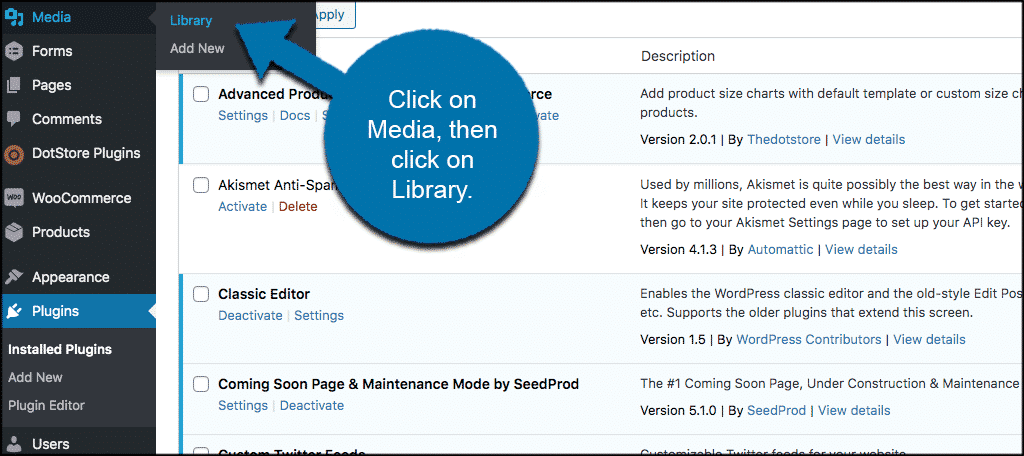Open Settings for Coming Soon Page plugin

click(243, 406)
